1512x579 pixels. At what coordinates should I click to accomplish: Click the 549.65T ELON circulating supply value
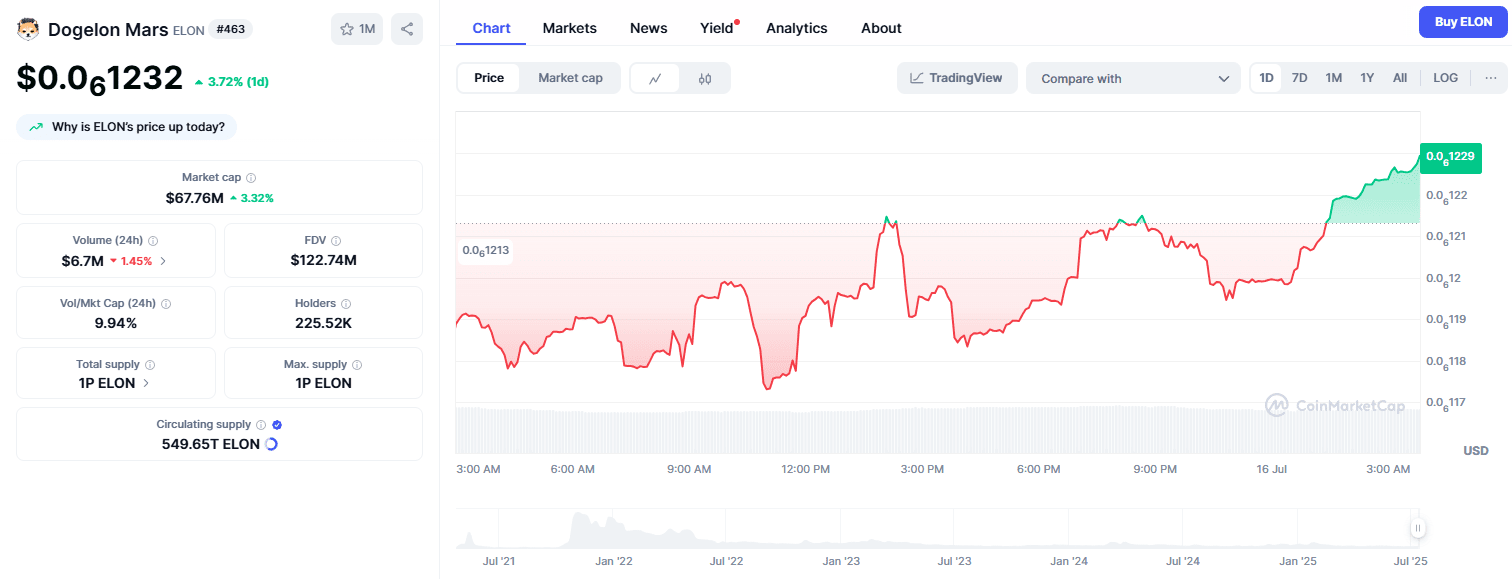click(x=211, y=444)
